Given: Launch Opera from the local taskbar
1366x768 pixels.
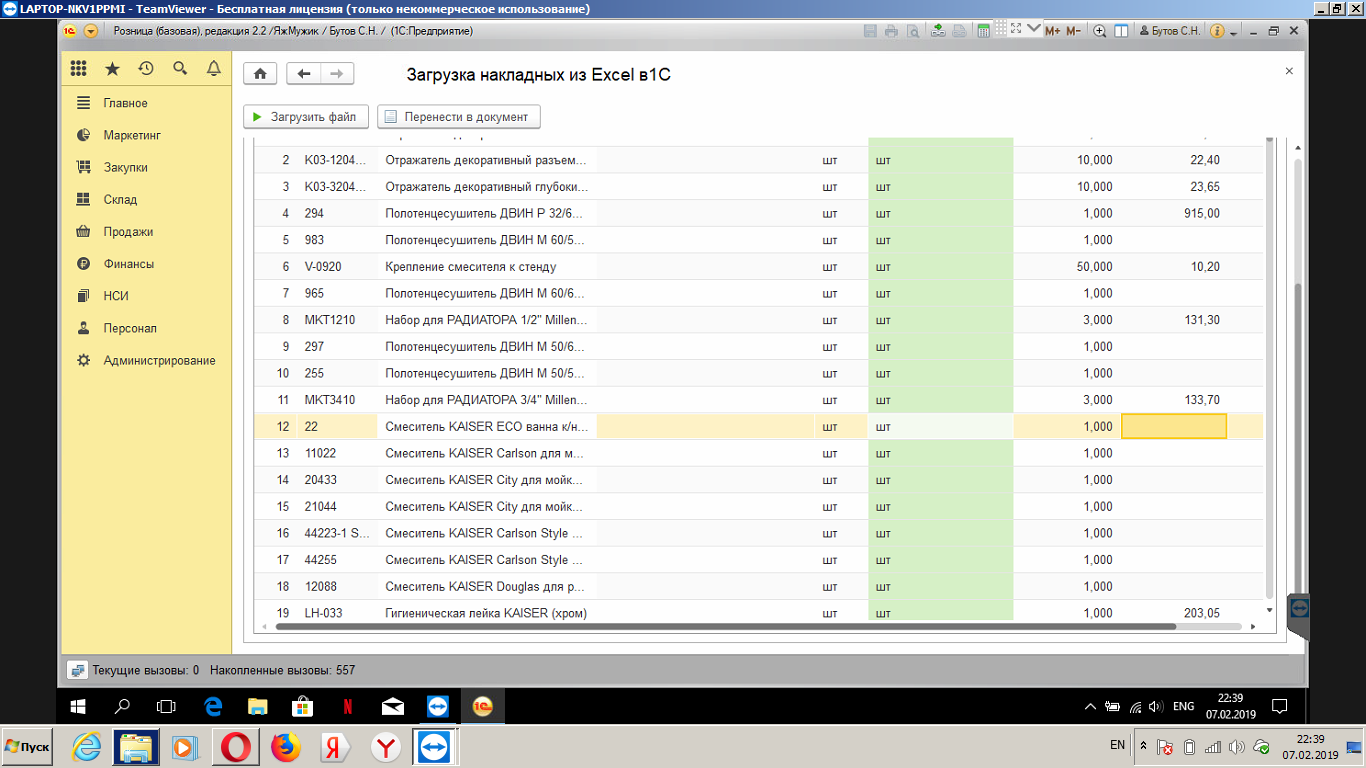Looking at the screenshot, I should pos(235,747).
